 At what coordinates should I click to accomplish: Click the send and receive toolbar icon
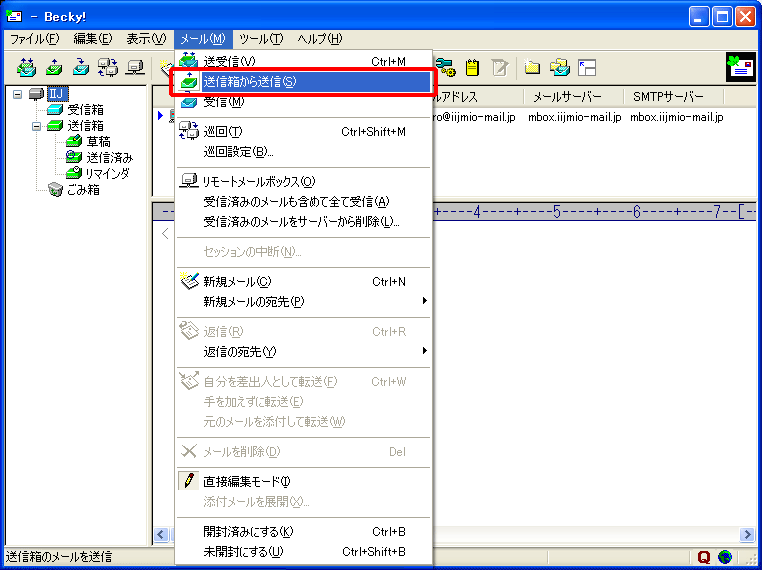[26, 68]
